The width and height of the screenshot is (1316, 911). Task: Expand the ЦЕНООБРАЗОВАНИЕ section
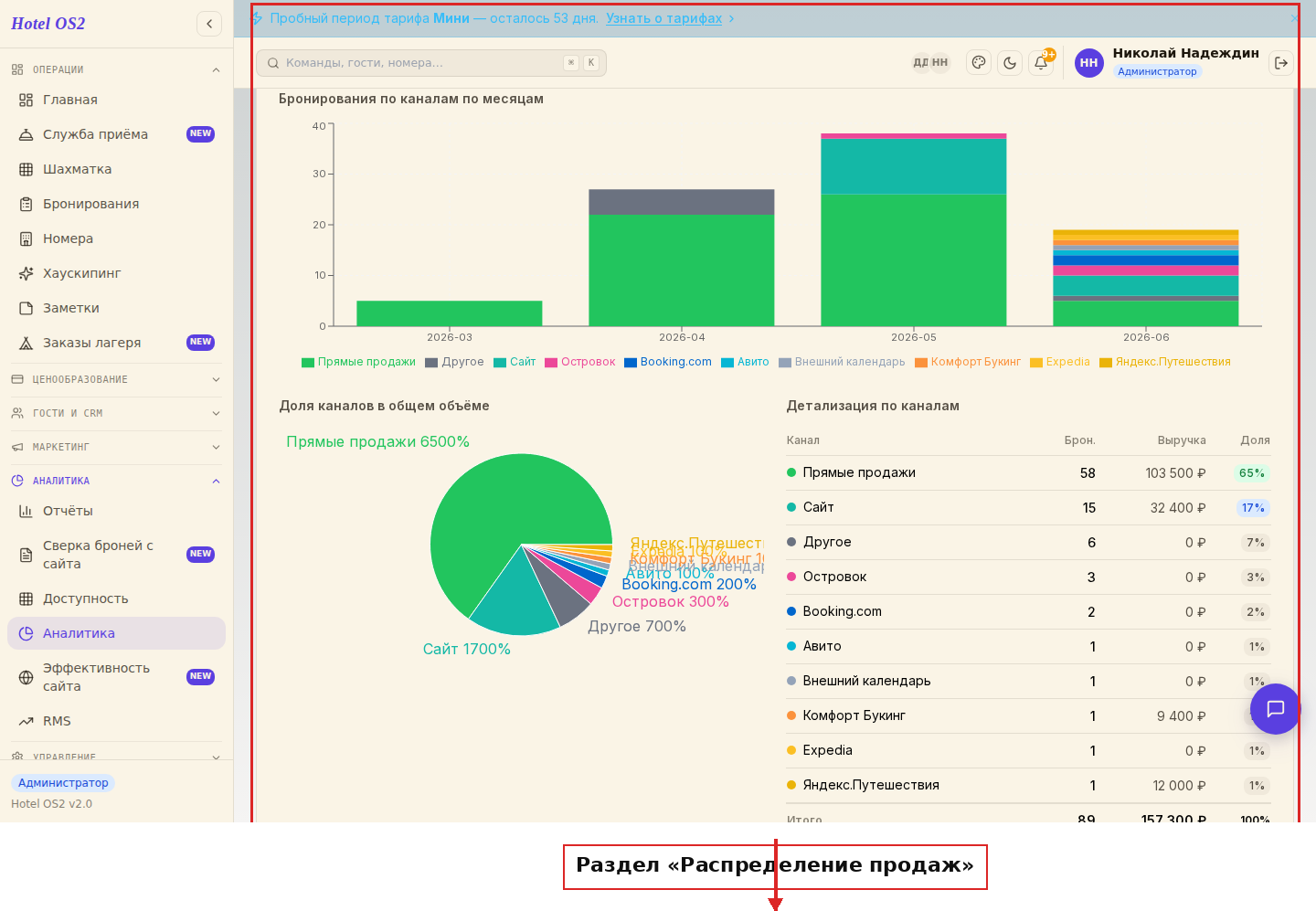coord(116,379)
